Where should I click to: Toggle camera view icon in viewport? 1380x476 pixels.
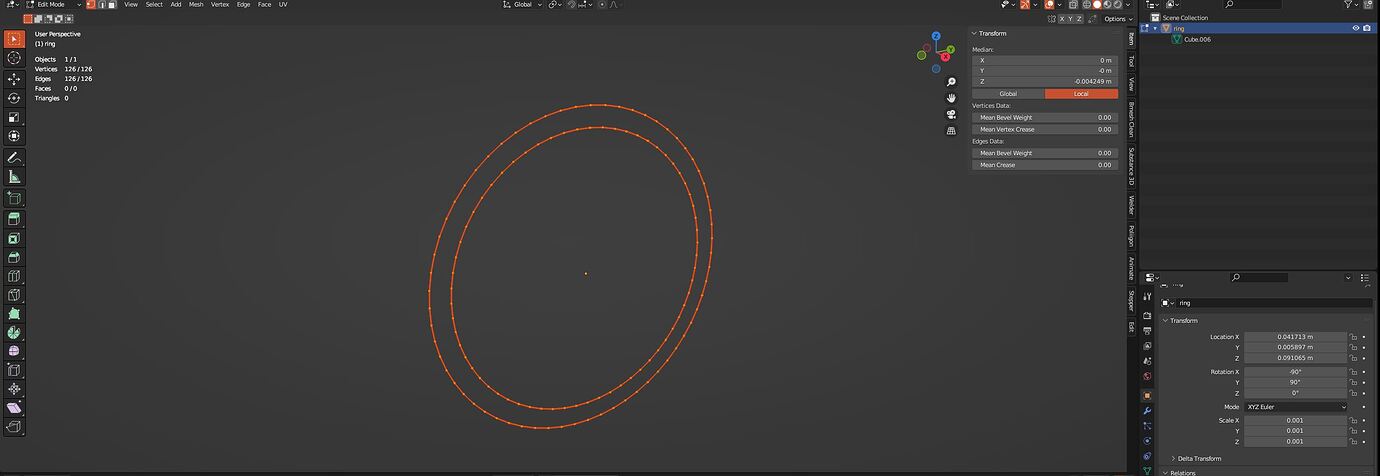click(x=951, y=114)
